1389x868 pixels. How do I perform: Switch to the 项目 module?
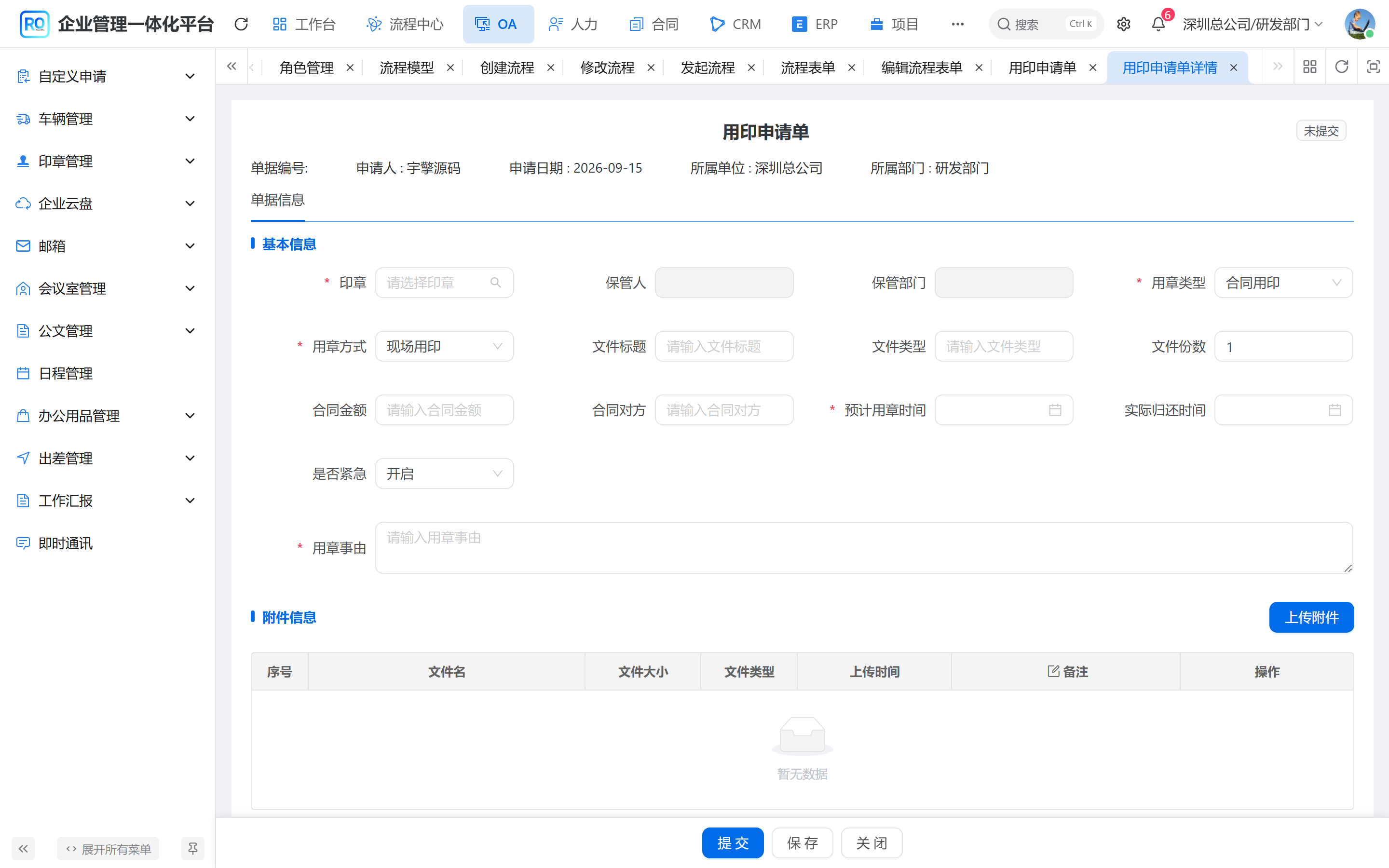click(894, 24)
